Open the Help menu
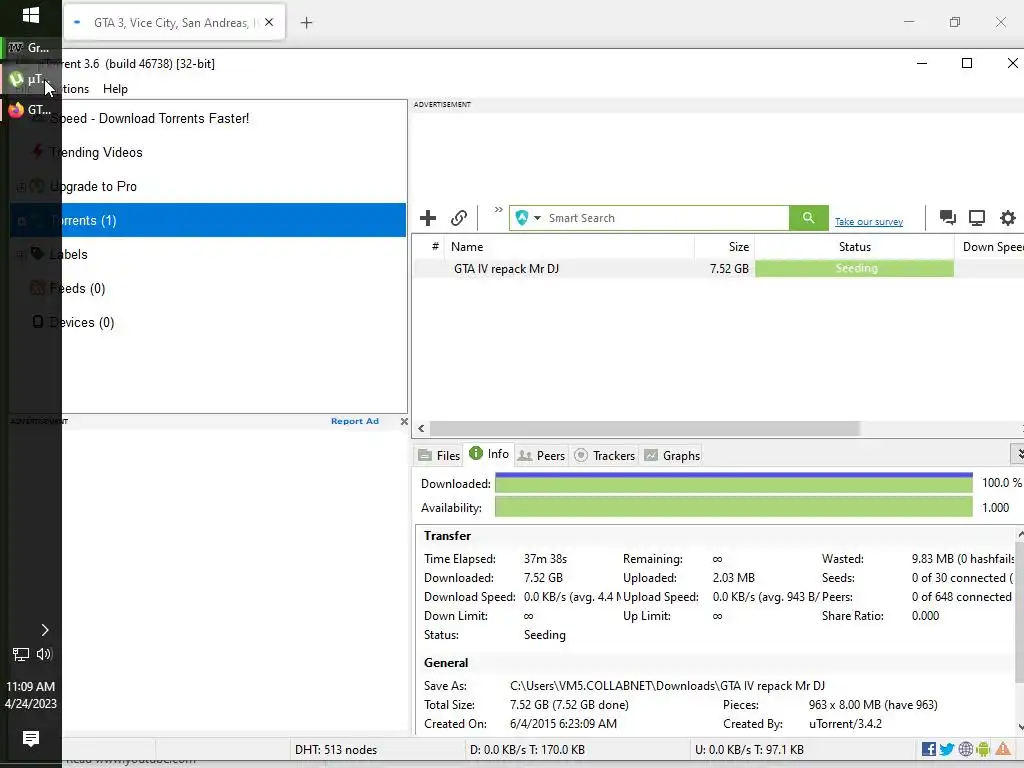The image size is (1024, 768). point(115,89)
